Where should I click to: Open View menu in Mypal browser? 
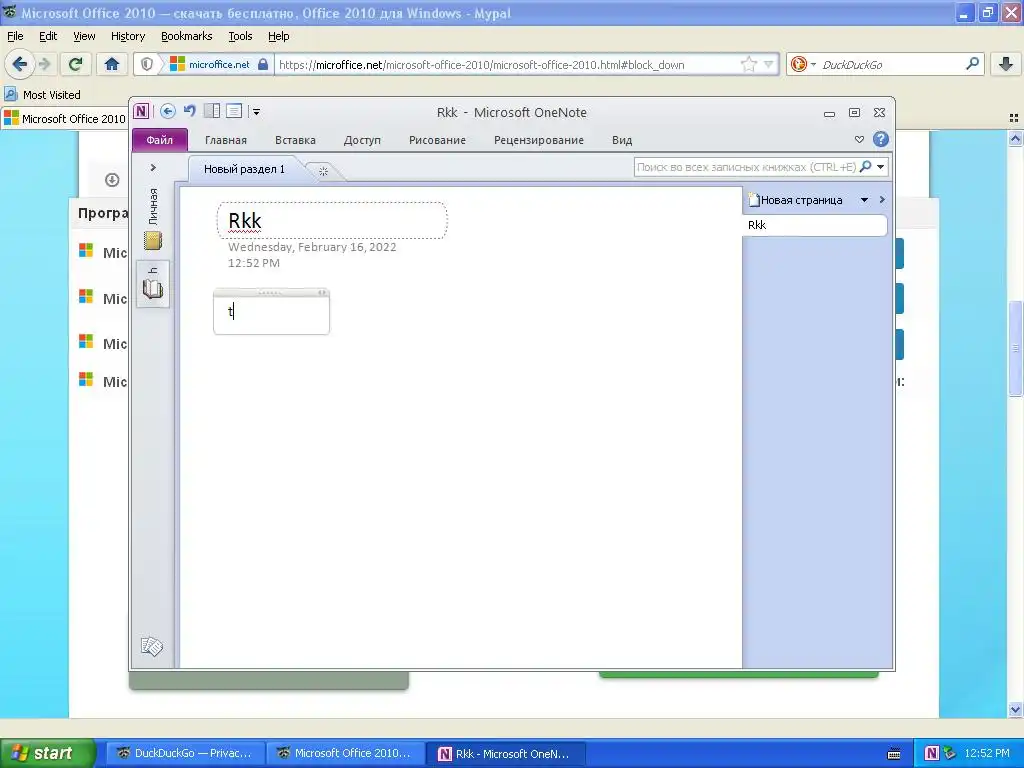tap(84, 36)
